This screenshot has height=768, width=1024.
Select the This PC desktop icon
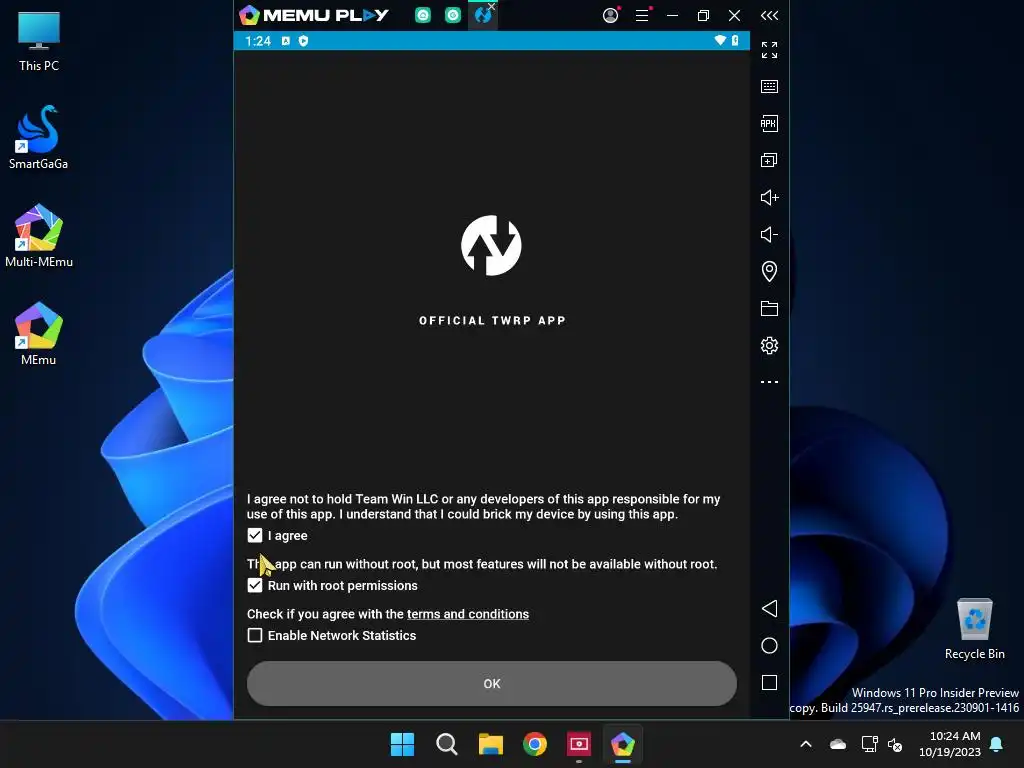(x=39, y=42)
